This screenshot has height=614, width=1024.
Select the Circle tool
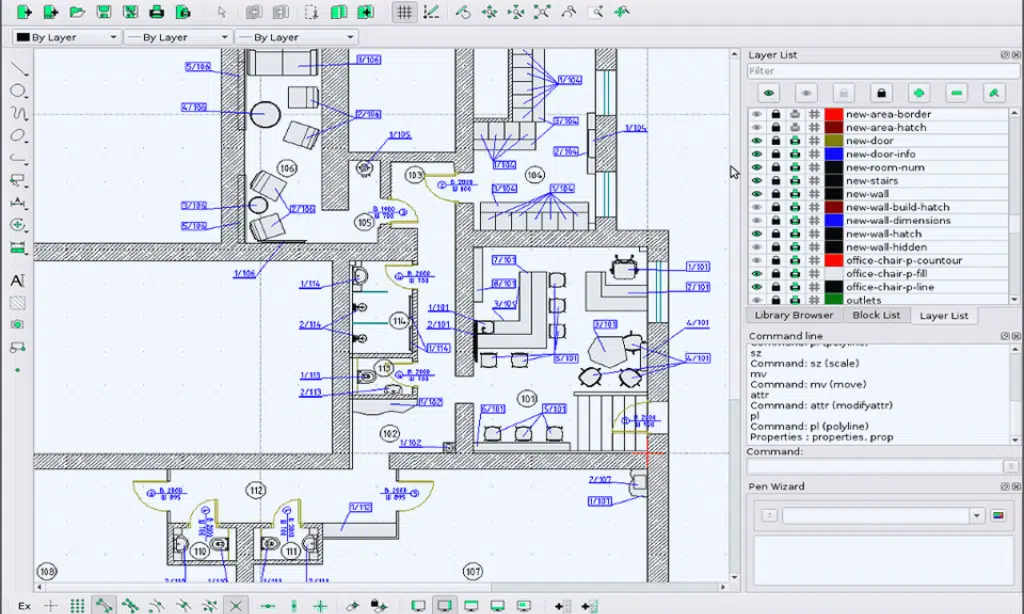(x=16, y=90)
